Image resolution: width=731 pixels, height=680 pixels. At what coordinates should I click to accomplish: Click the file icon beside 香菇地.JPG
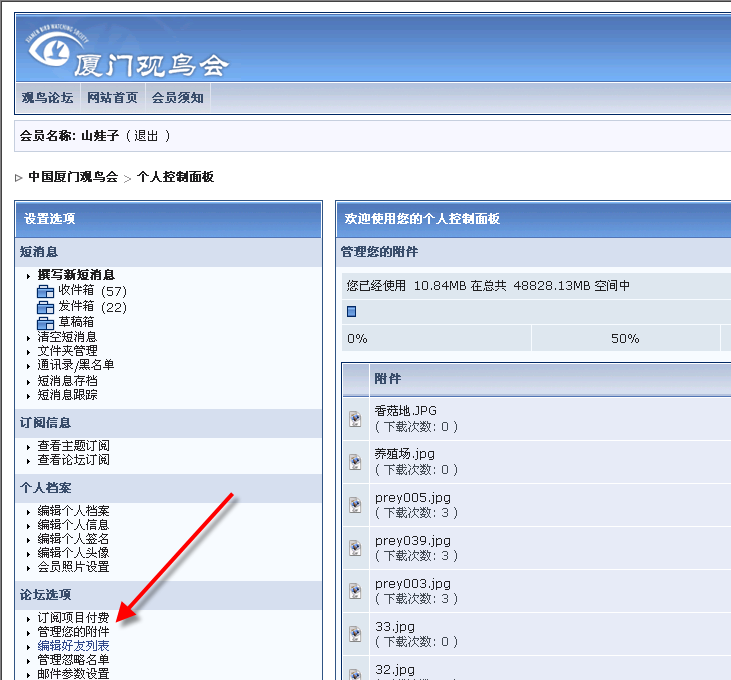[x=355, y=419]
